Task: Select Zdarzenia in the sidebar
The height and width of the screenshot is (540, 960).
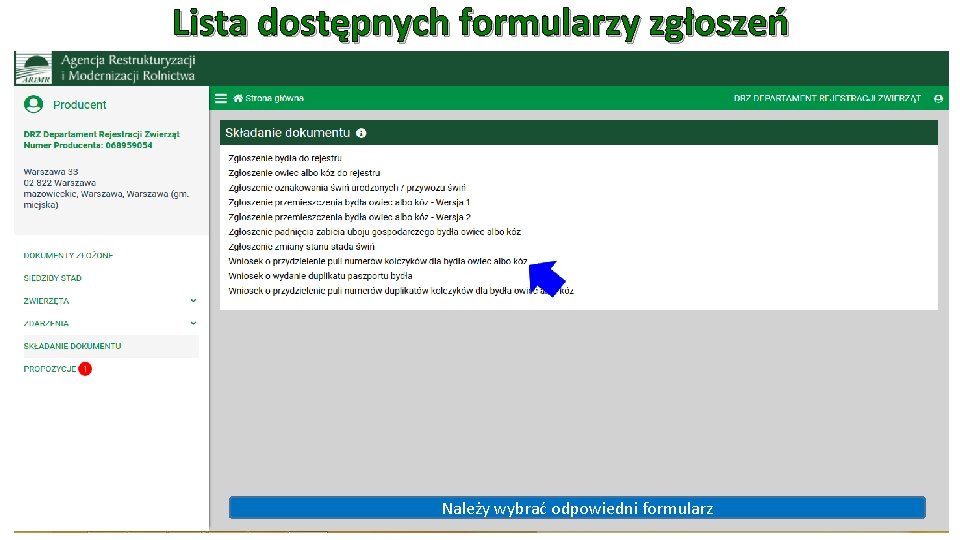Action: [46, 323]
